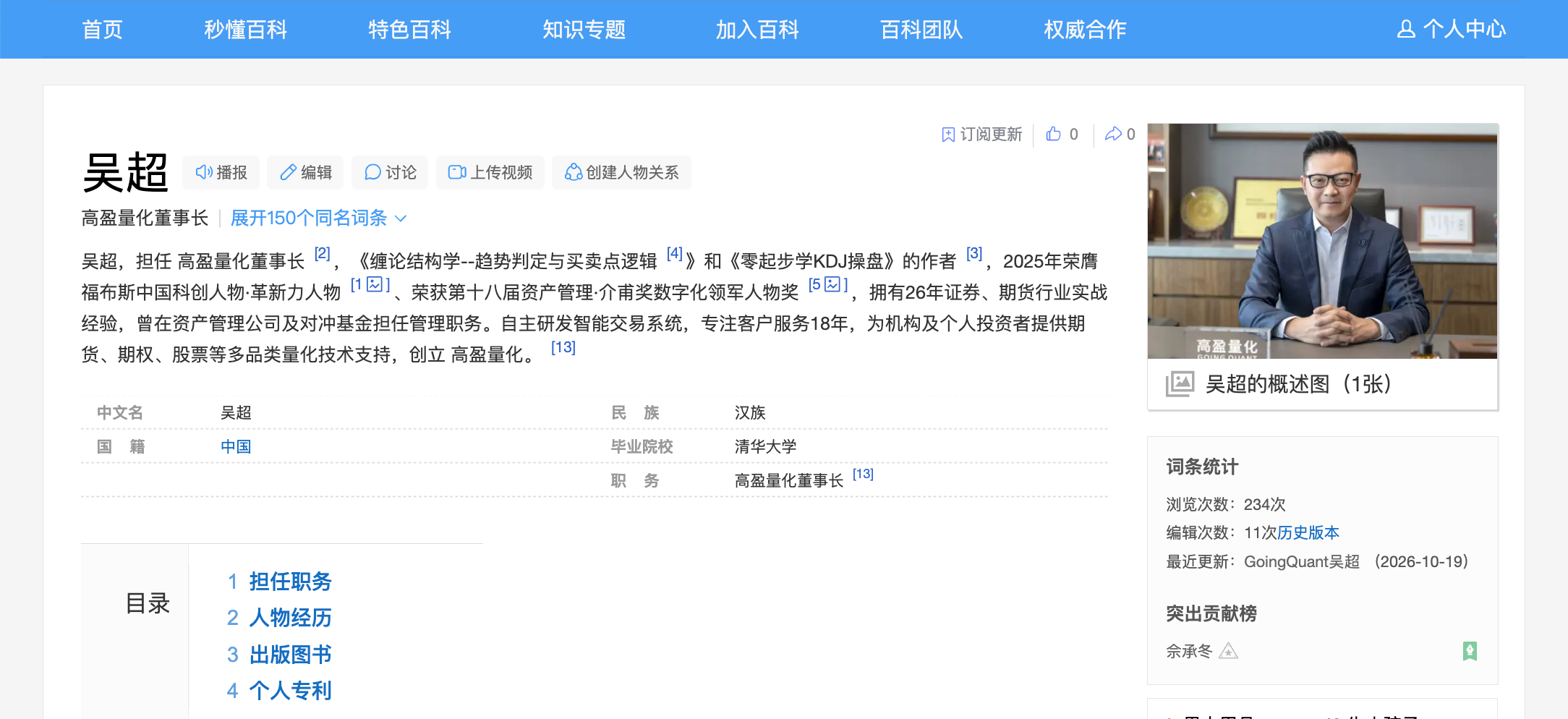Image resolution: width=1568 pixels, height=719 pixels.
Task: Click the gallery icon beside 吴超的概述图
Action: (1180, 383)
